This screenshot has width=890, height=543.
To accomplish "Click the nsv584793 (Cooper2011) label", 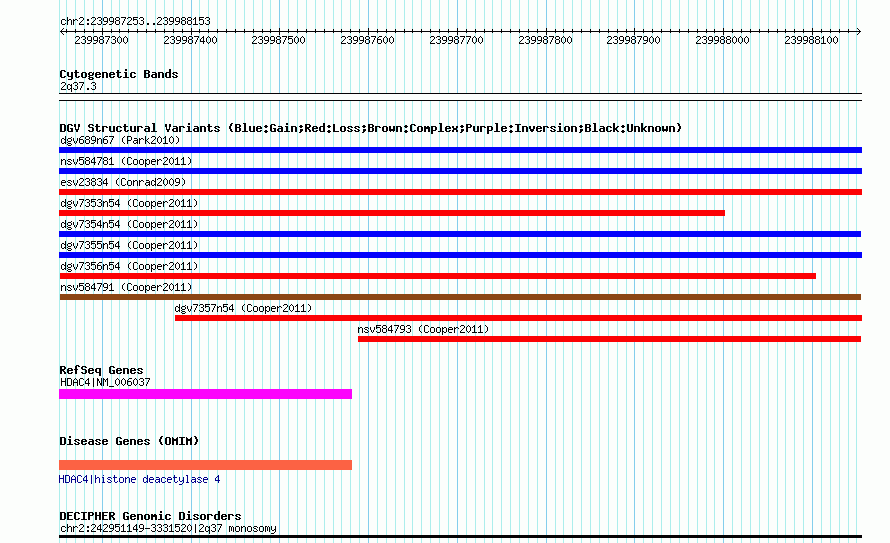I will (x=423, y=329).
